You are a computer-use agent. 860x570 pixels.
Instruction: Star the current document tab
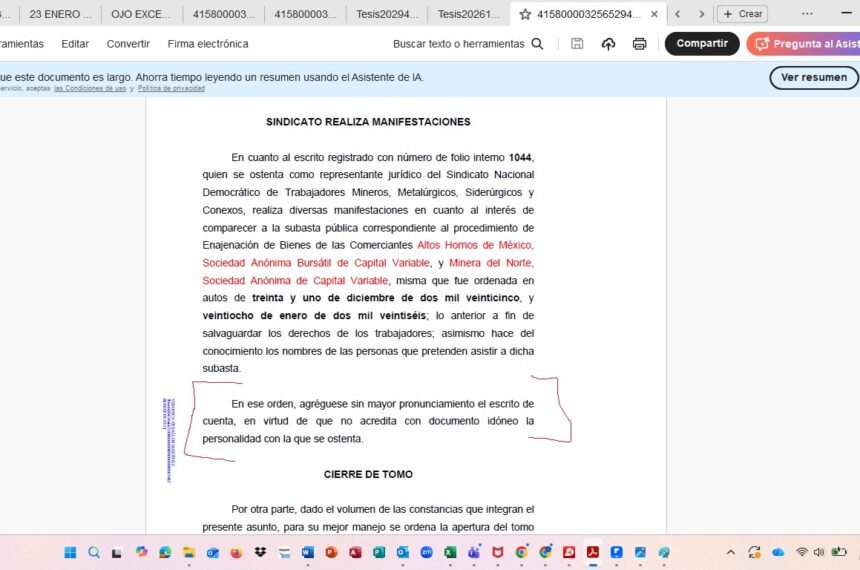tap(525, 14)
